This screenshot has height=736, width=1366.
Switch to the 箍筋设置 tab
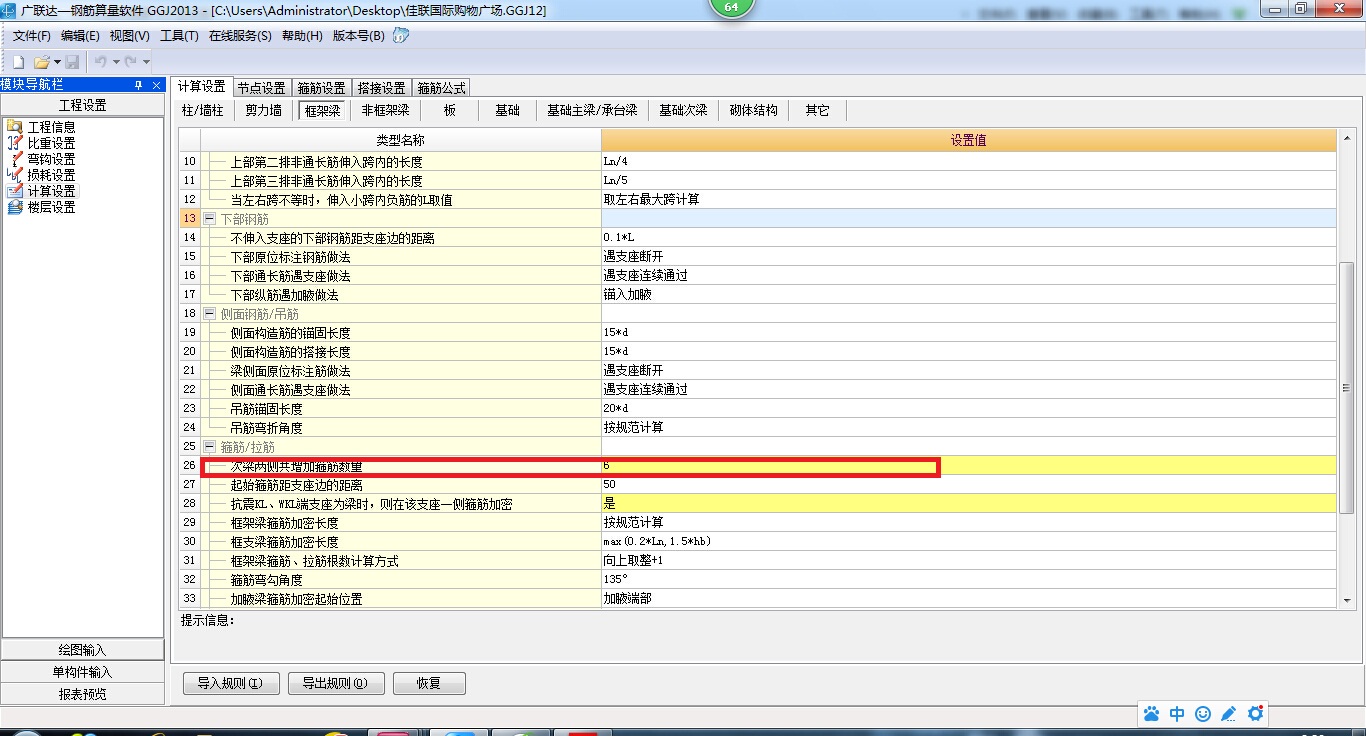tap(322, 88)
